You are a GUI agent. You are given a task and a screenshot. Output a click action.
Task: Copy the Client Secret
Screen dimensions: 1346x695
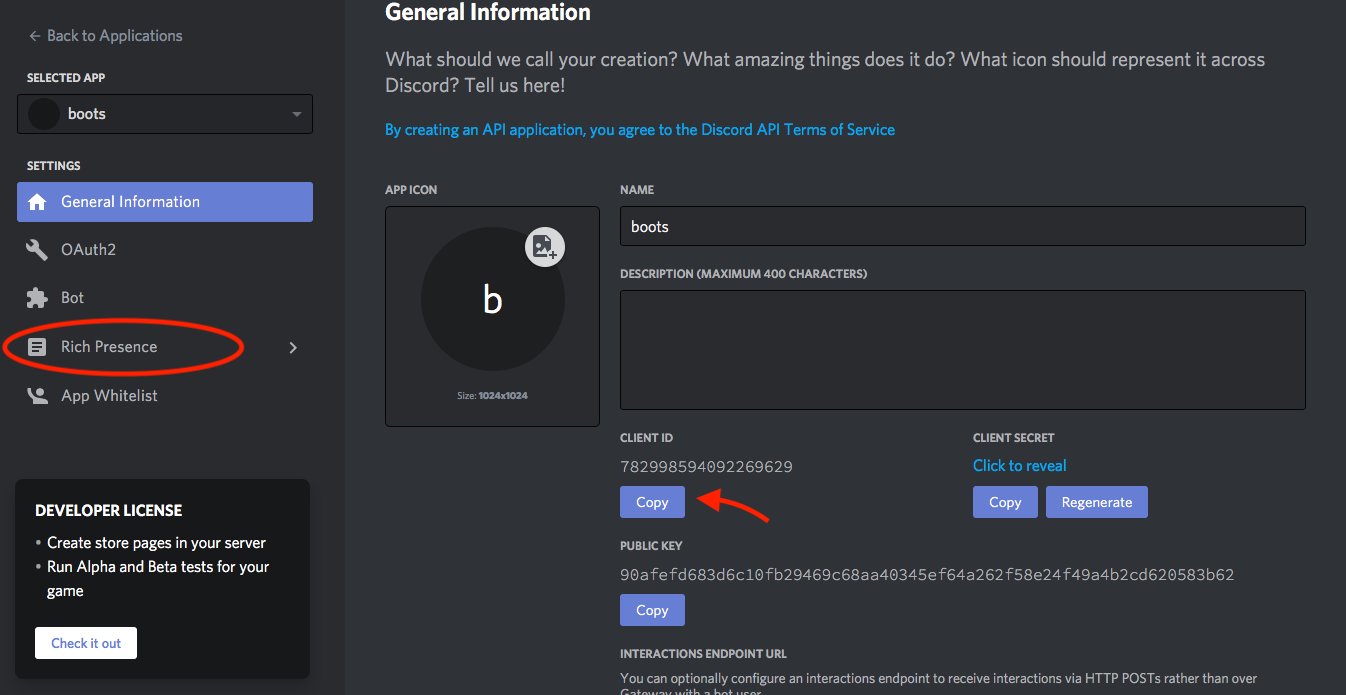(1005, 502)
